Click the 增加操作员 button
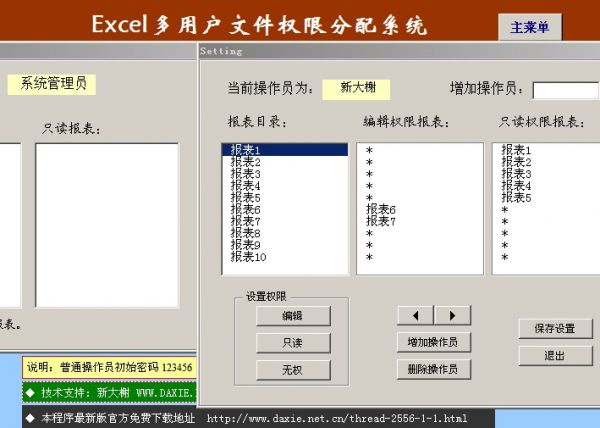600x428 pixels. (433, 343)
